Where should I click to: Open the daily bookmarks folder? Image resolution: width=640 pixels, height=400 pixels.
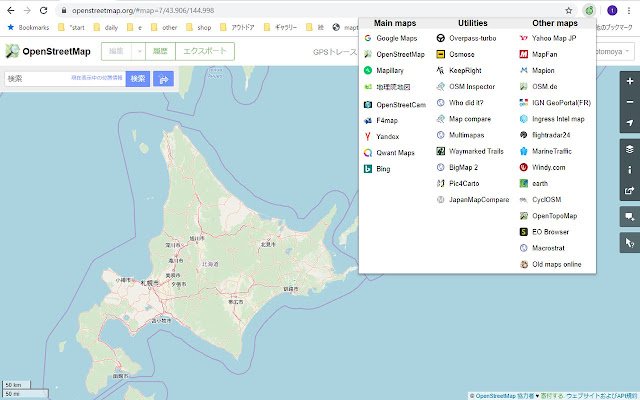106,27
